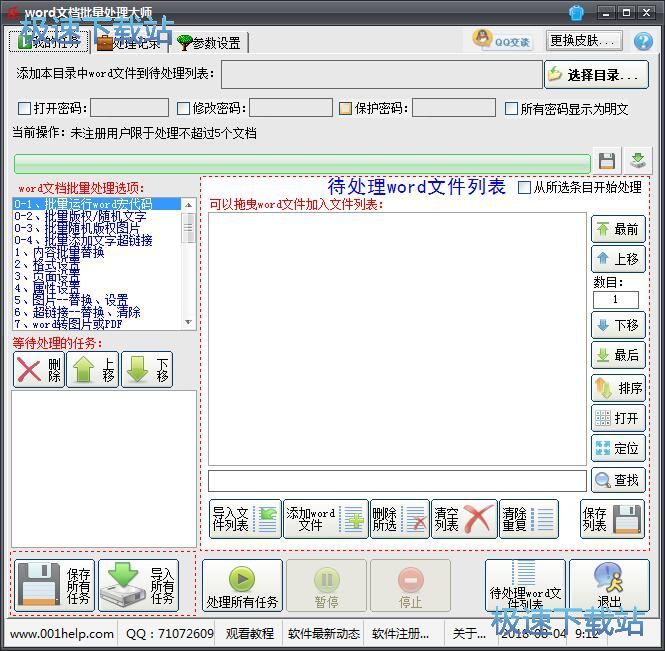This screenshot has height=651, width=665.
Task: Select option 0-1 批量运行word宏代码
Action: coord(97,204)
